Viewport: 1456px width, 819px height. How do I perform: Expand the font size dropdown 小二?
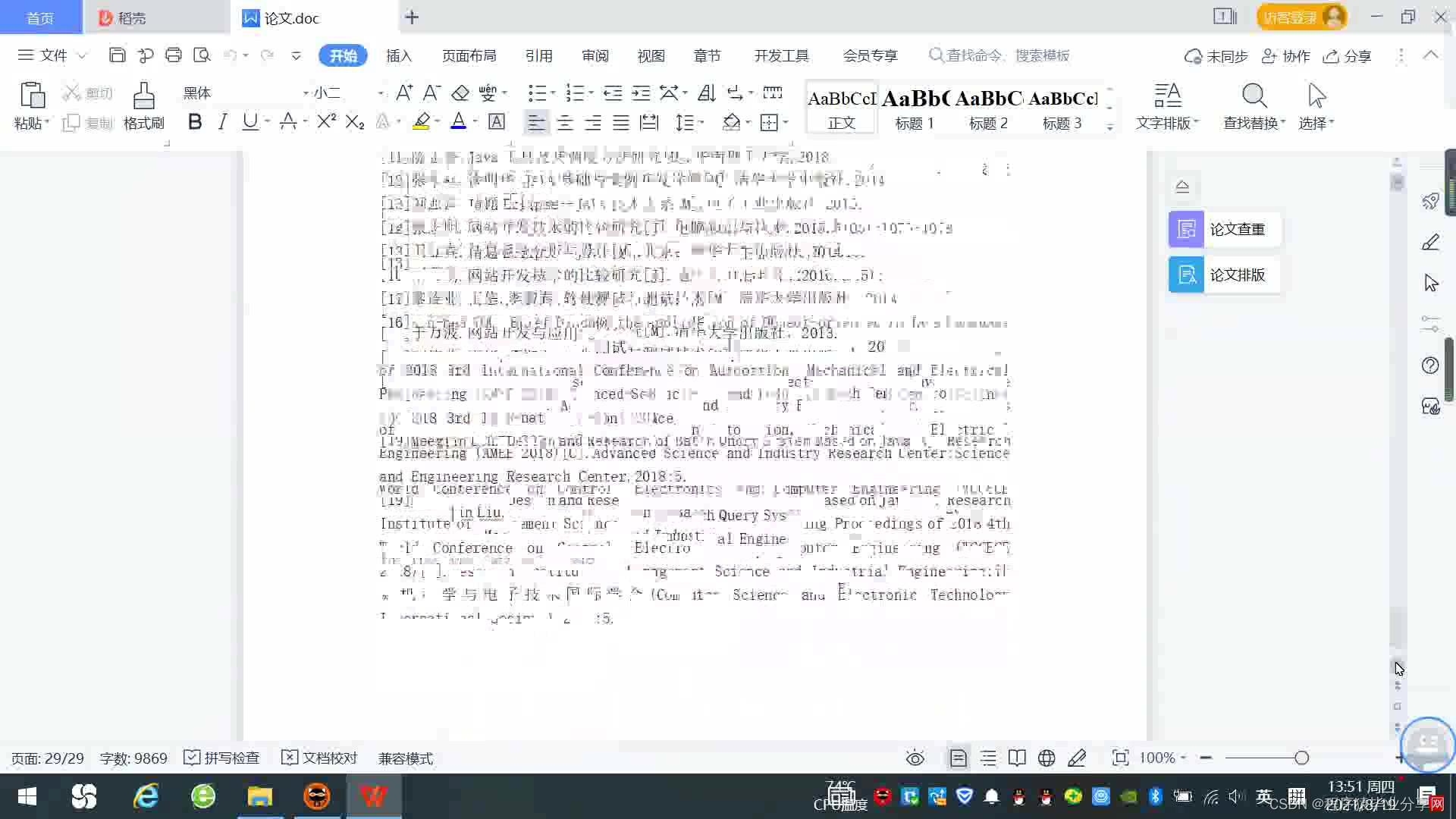tap(380, 93)
